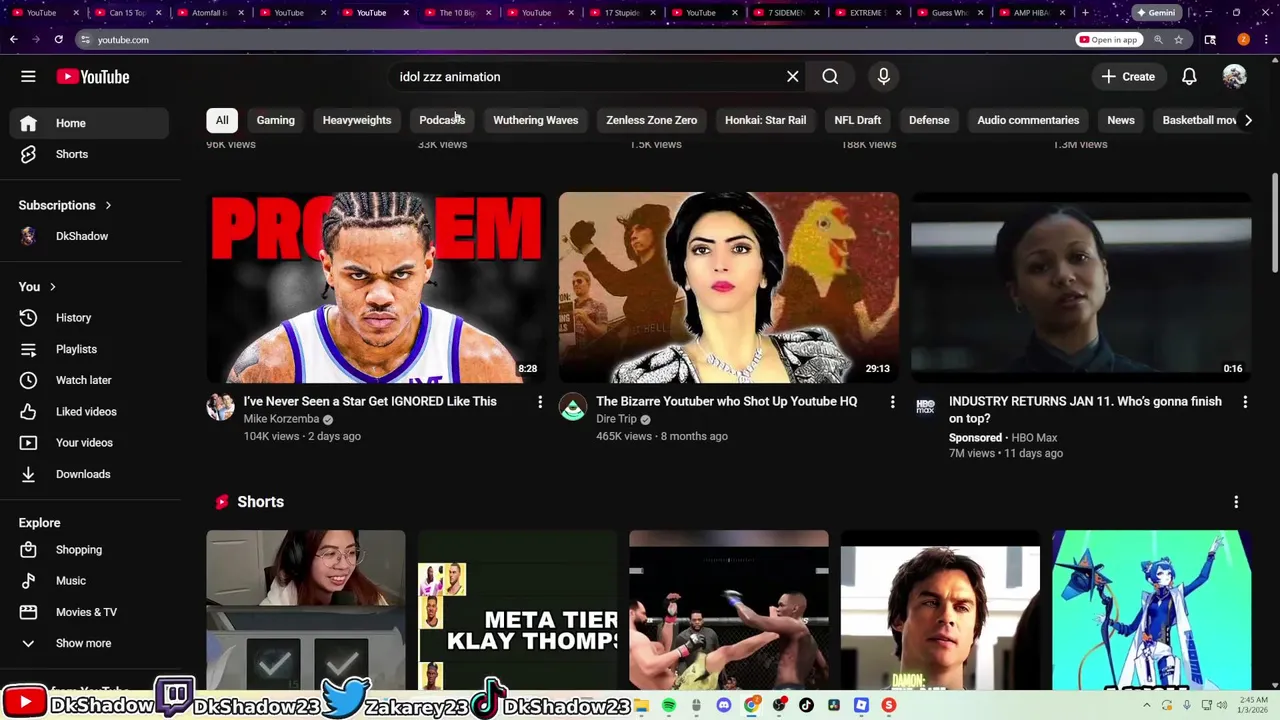1280x720 pixels.
Task: Open Shopping under Explore
Action: click(91, 550)
